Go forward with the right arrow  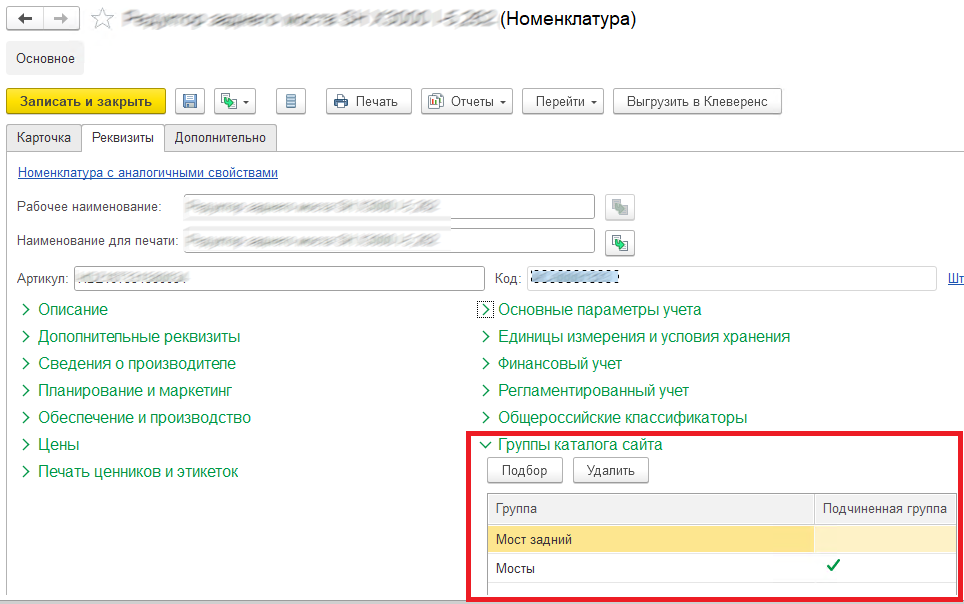61,18
